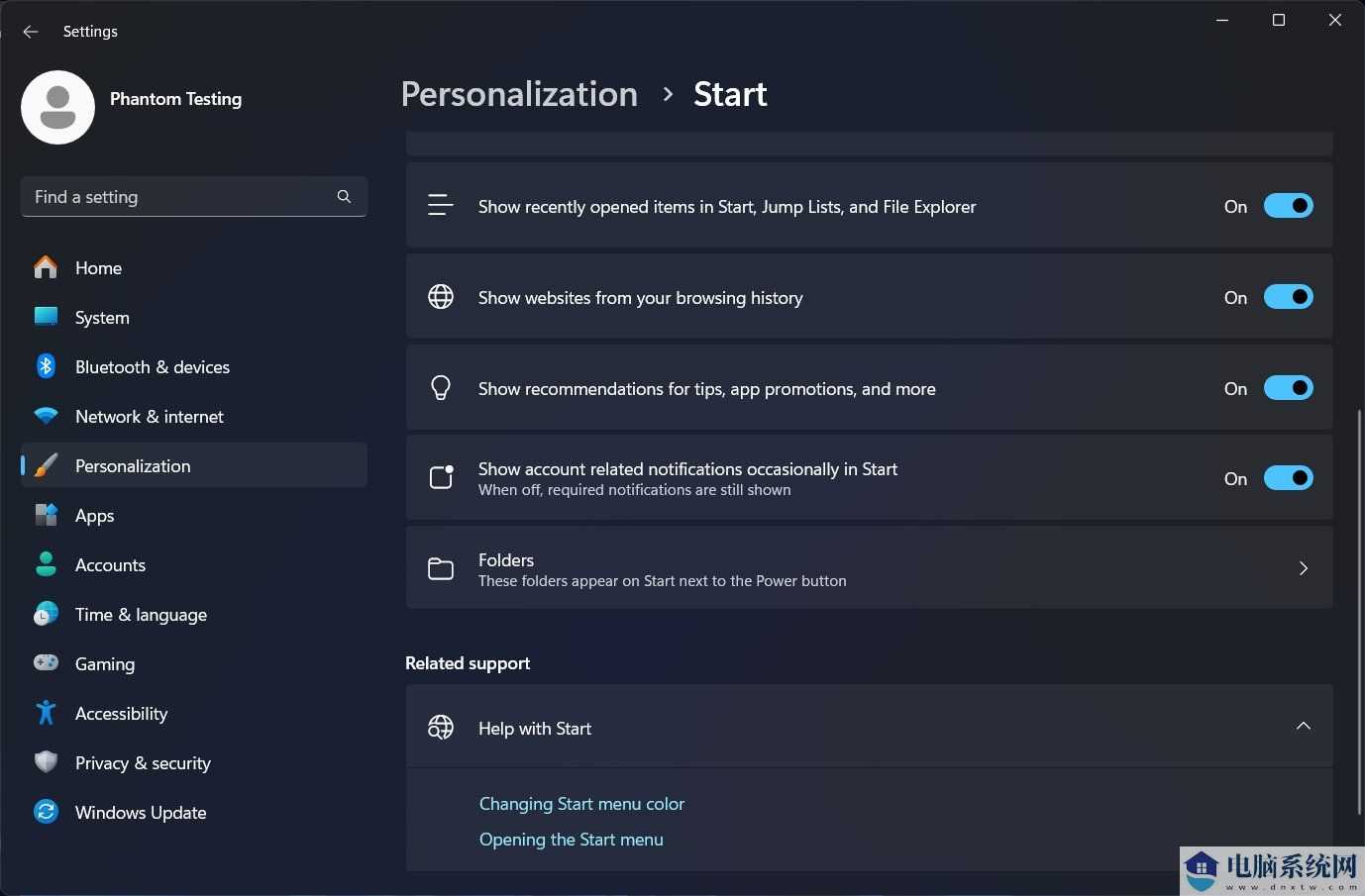The image size is (1365, 896).
Task: Click the Personalization paintbrush icon
Action: tap(46, 465)
